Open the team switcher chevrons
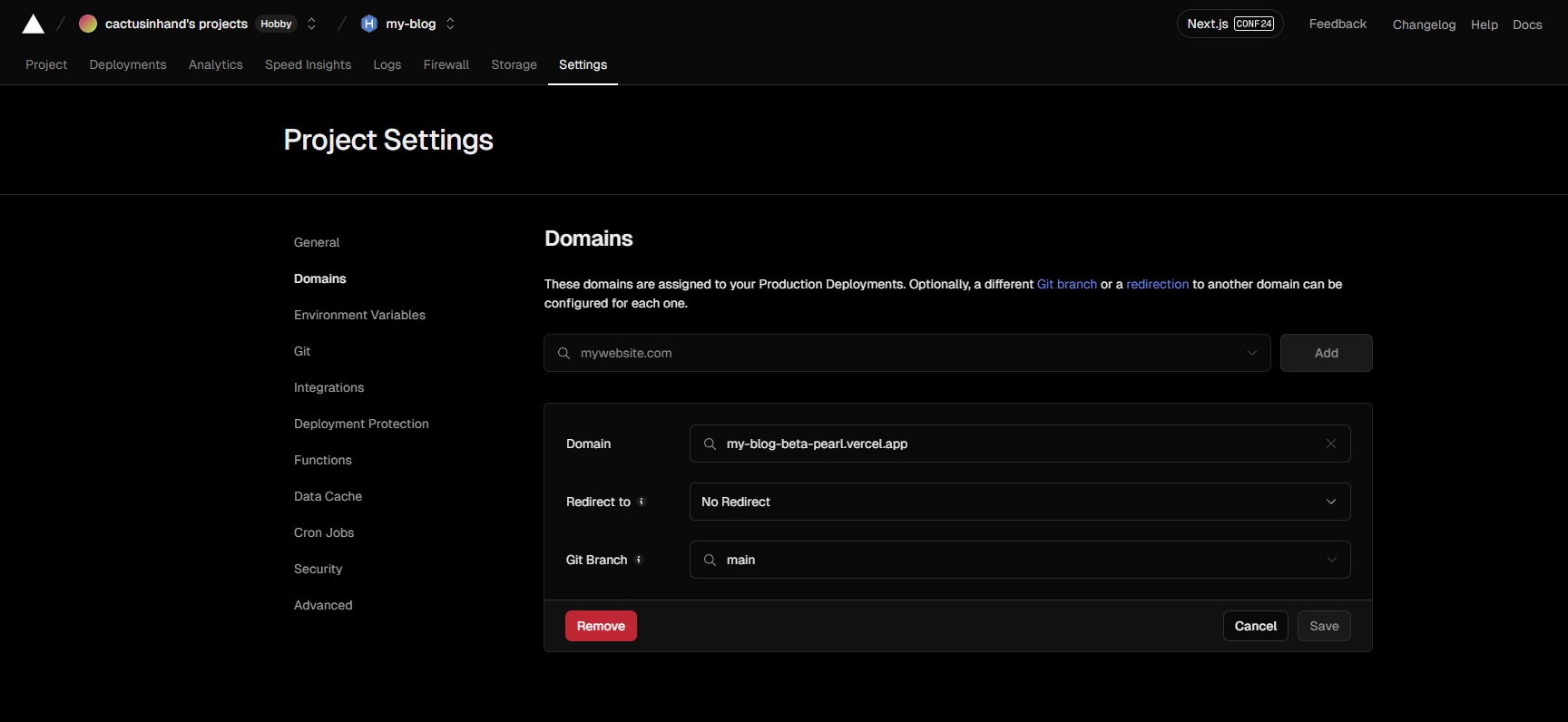Image resolution: width=1568 pixels, height=722 pixels. click(x=311, y=24)
